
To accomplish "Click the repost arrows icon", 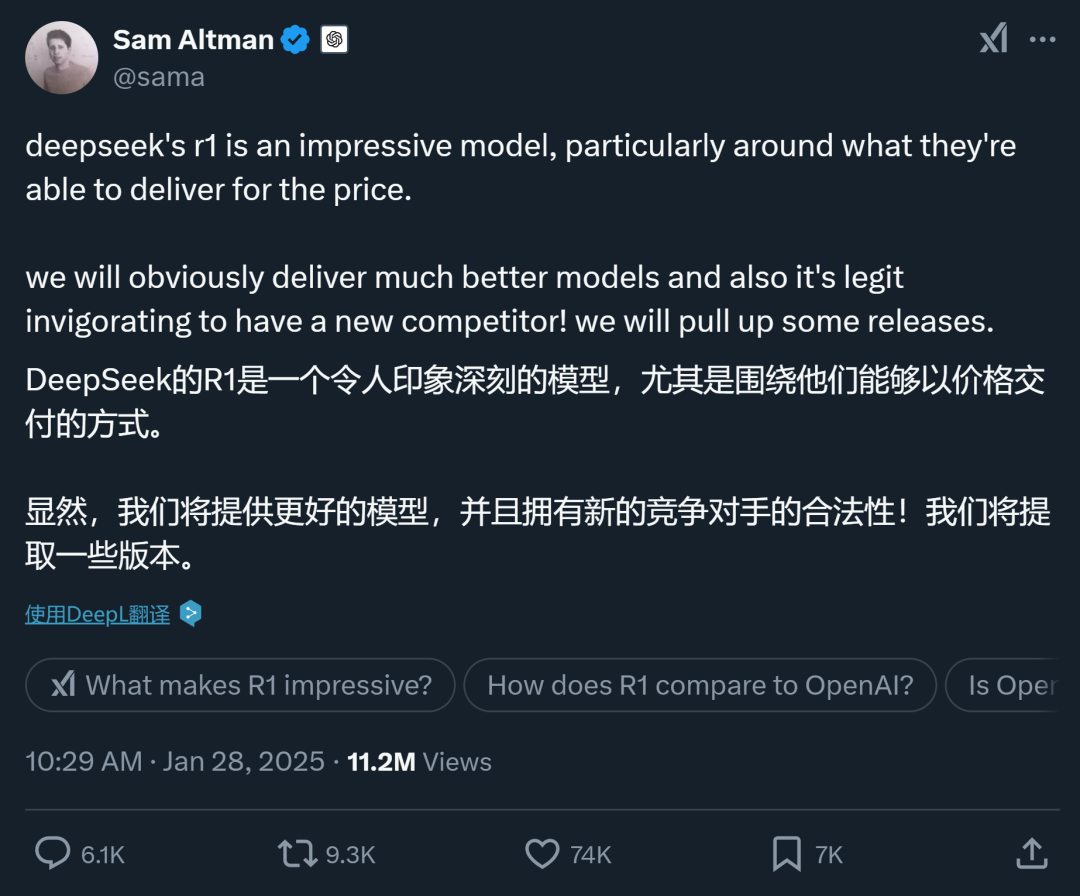I will coord(297,854).
